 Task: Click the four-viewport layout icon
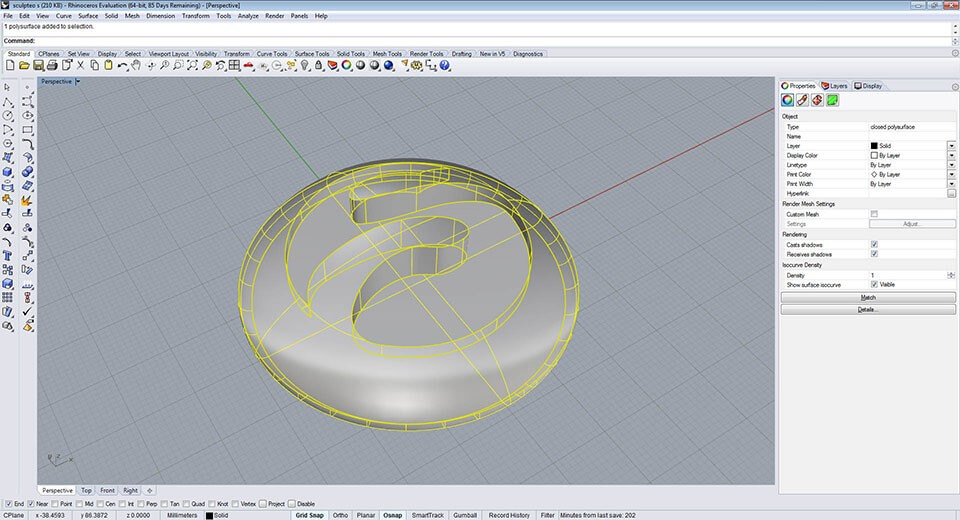tap(234, 65)
